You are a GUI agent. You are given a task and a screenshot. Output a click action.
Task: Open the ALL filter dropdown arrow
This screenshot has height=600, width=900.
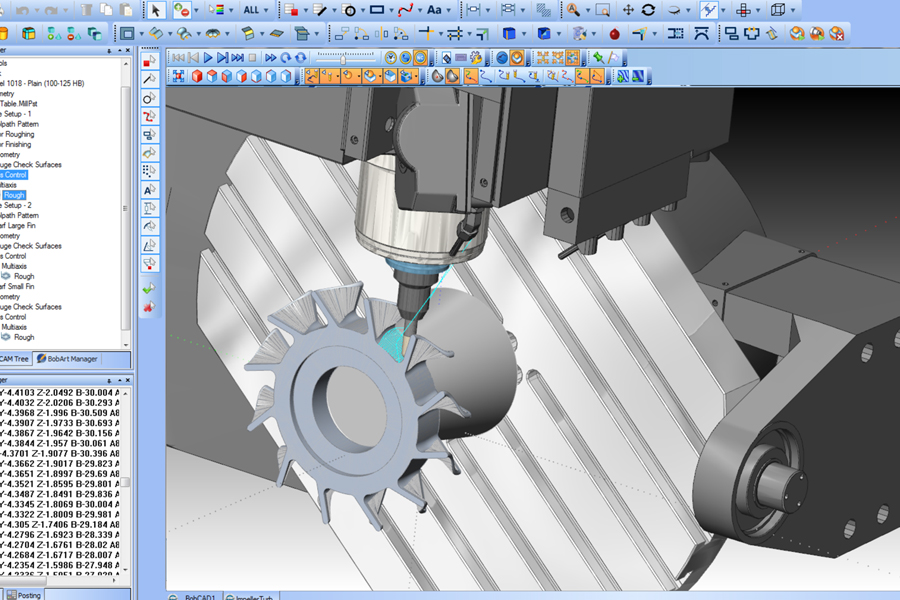266,10
